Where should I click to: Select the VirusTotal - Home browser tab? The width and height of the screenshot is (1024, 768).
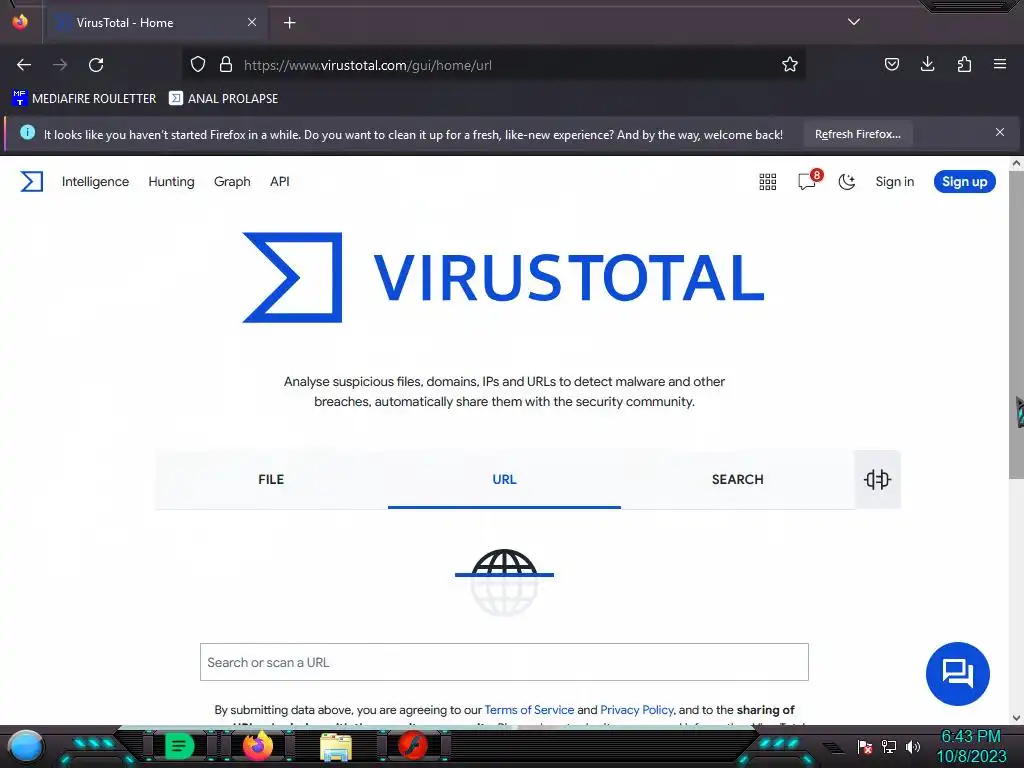click(x=156, y=22)
